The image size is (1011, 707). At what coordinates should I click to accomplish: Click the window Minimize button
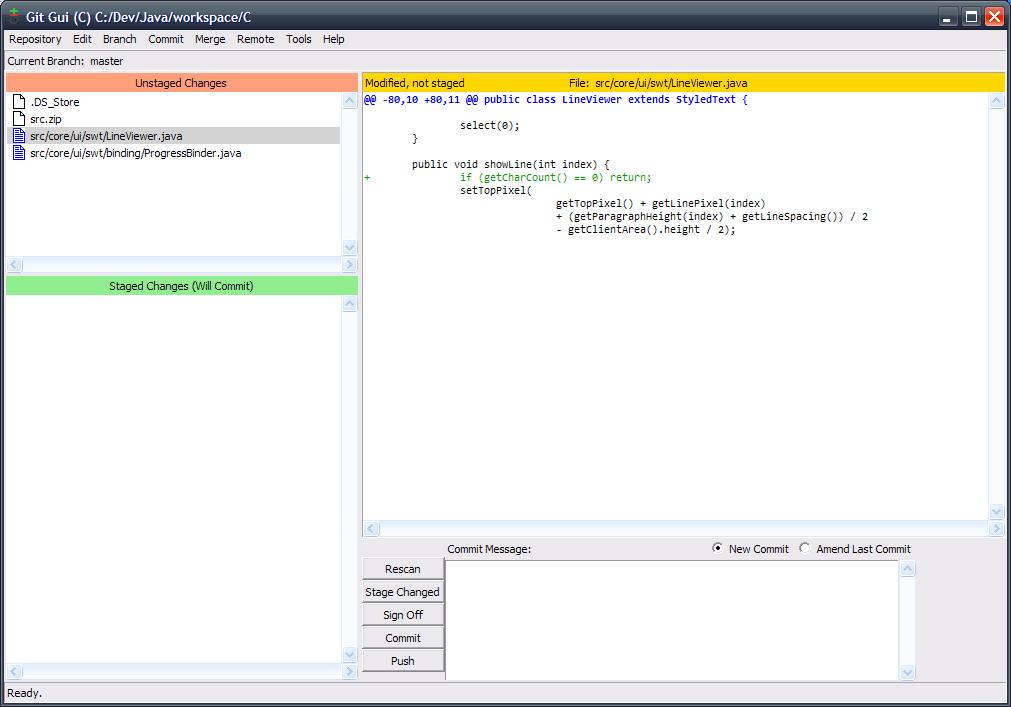pos(947,17)
